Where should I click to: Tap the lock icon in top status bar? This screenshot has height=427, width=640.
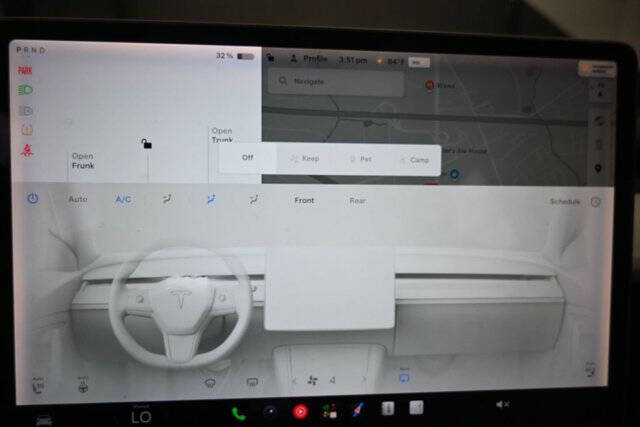coord(271,58)
